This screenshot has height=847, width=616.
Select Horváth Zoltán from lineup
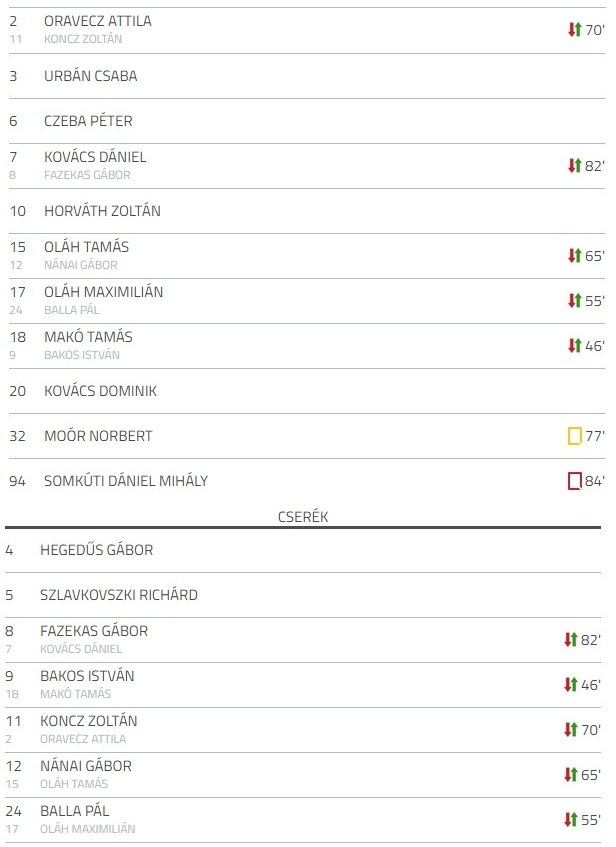[102, 211]
